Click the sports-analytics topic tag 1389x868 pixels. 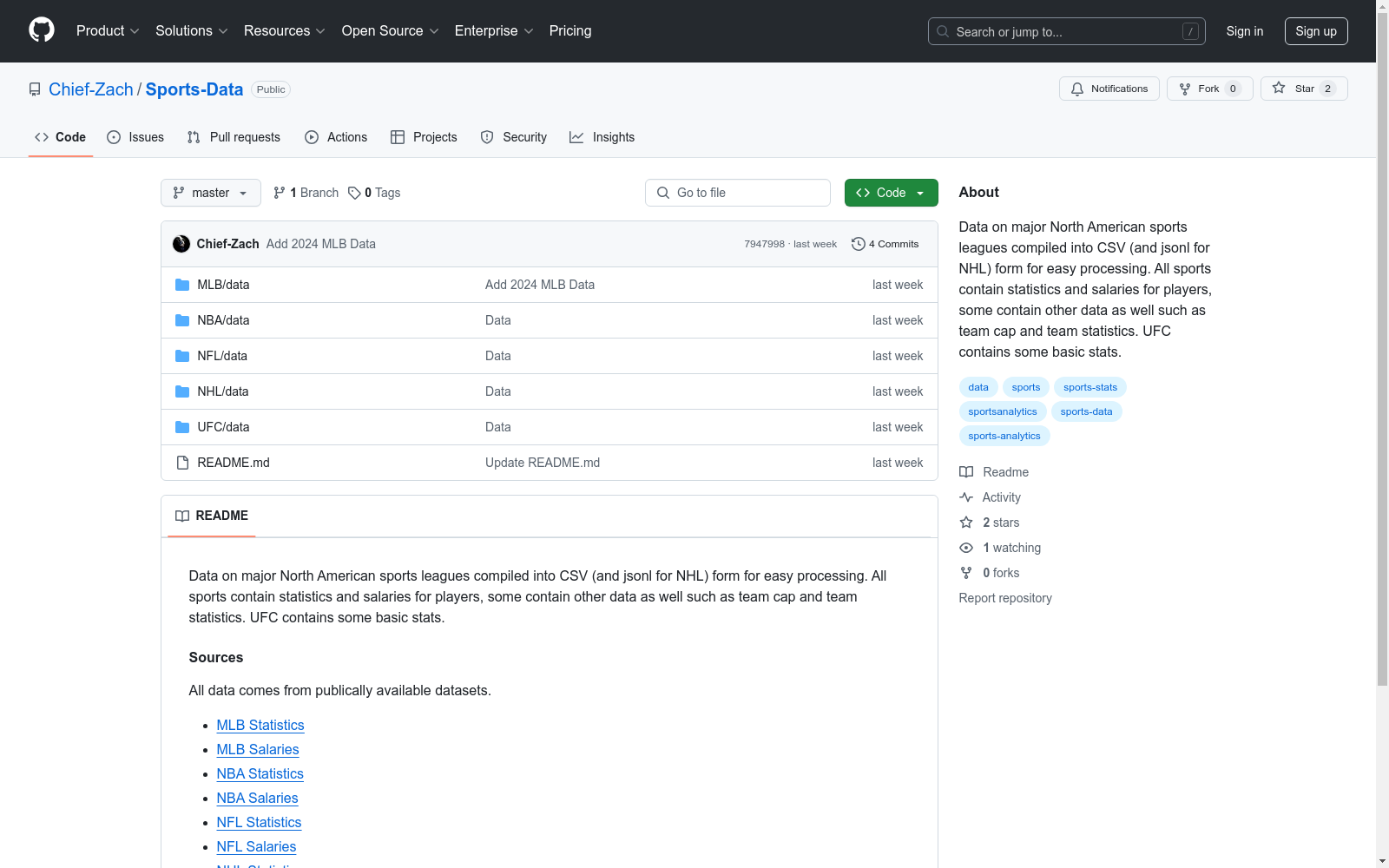[1004, 436]
